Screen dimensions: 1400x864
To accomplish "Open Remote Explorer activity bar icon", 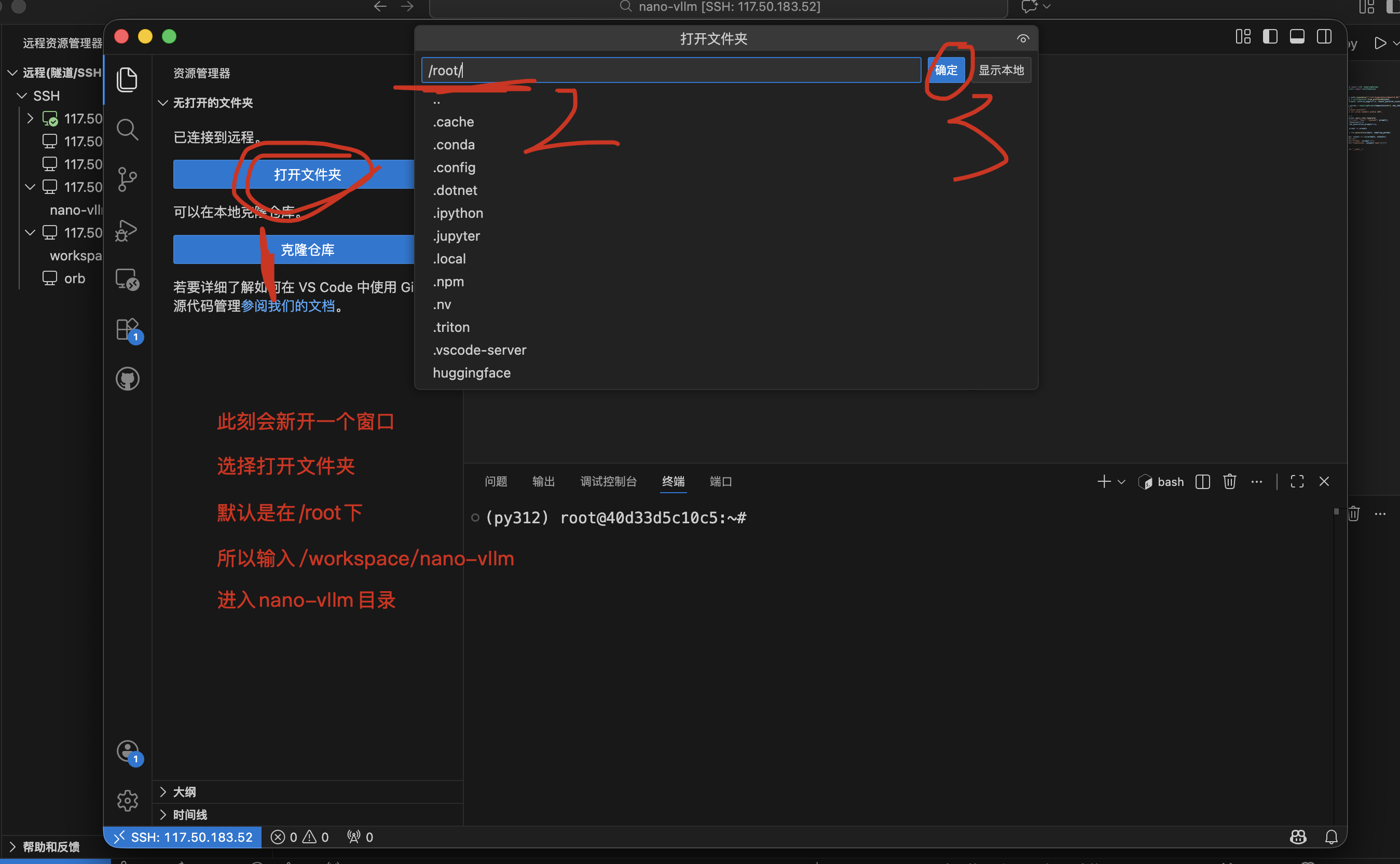I will click(127, 280).
